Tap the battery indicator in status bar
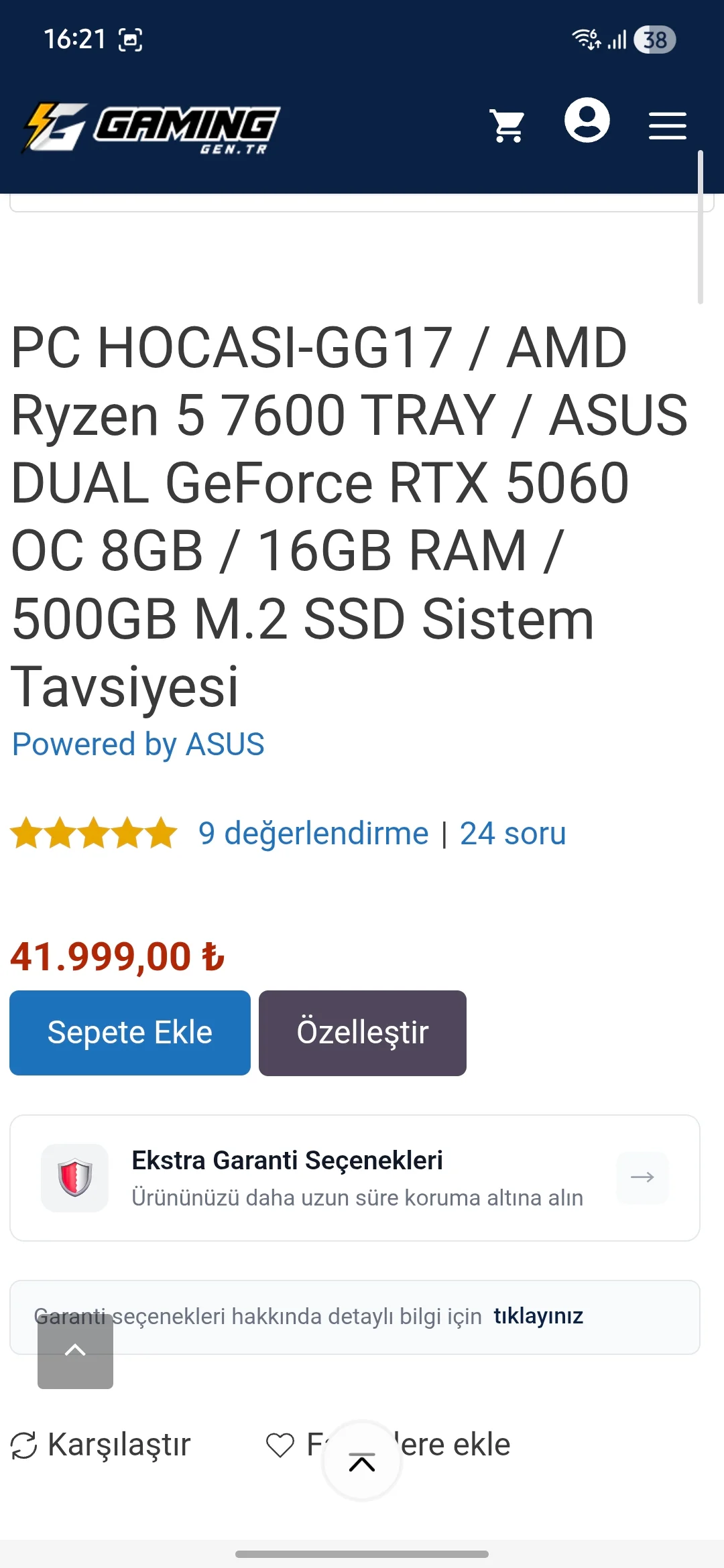The width and height of the screenshot is (724, 1568). click(655, 40)
